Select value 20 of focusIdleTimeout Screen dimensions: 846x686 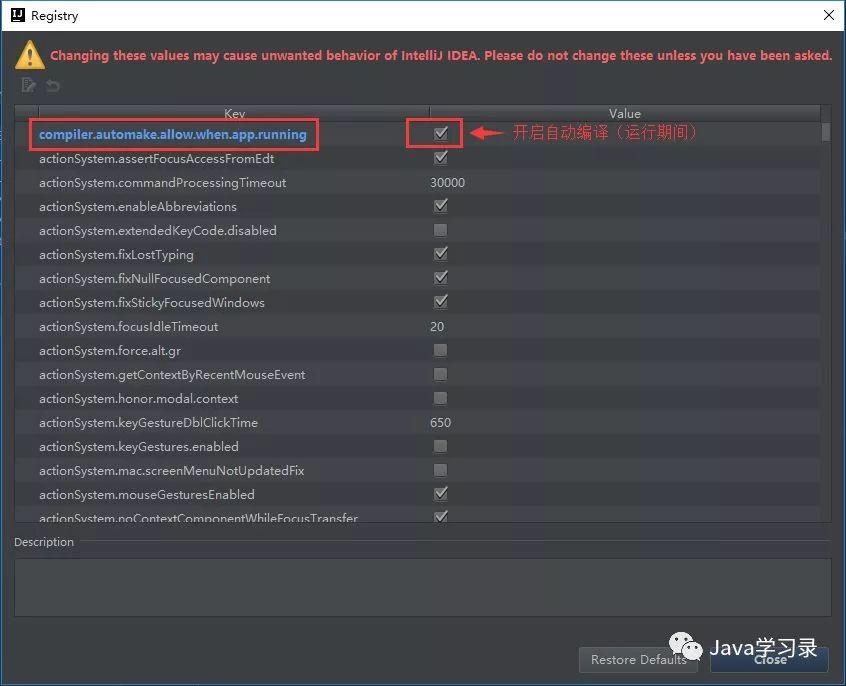437,327
